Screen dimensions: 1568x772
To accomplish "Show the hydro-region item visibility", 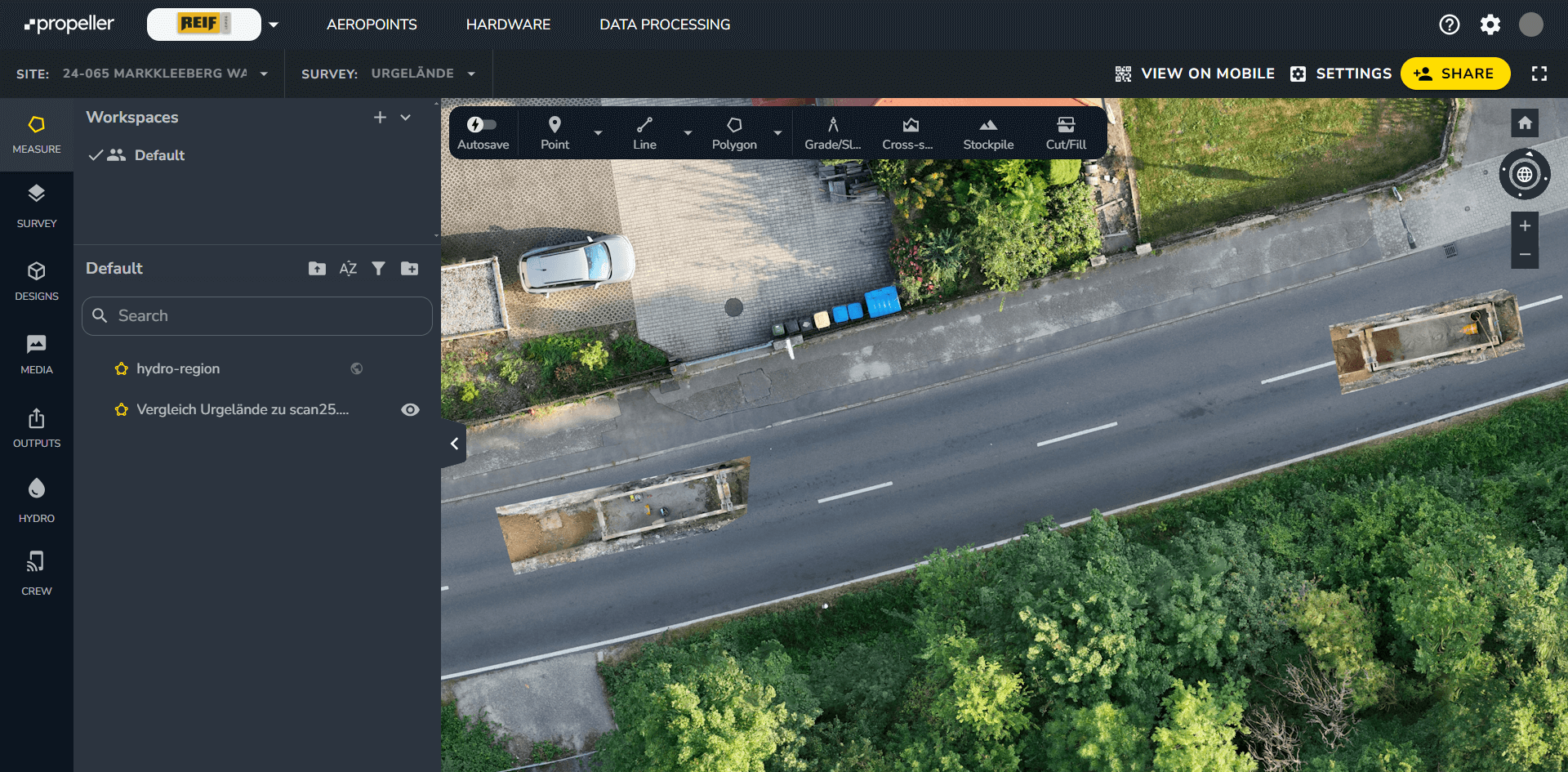I will tap(357, 369).
